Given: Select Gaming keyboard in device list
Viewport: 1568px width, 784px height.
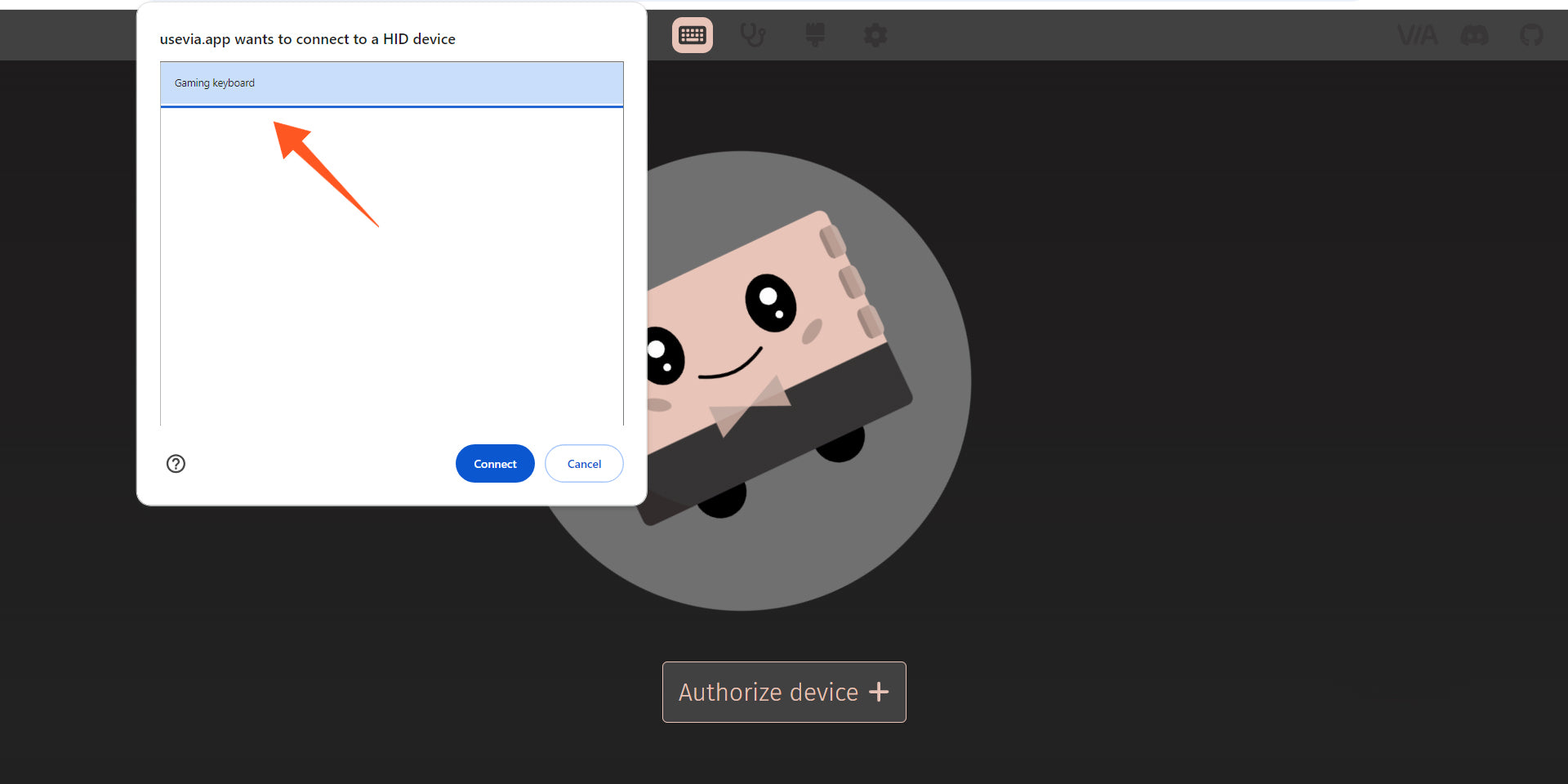Looking at the screenshot, I should point(391,83).
